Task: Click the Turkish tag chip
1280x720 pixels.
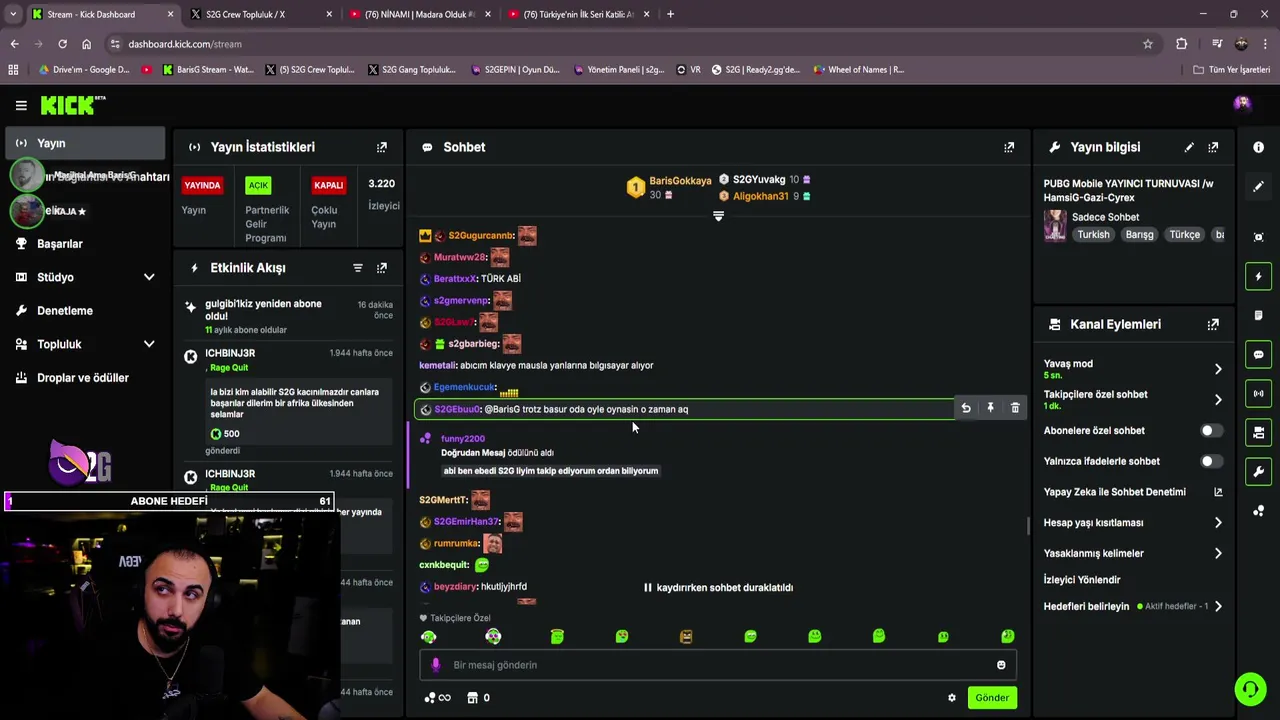Action: (x=1093, y=235)
